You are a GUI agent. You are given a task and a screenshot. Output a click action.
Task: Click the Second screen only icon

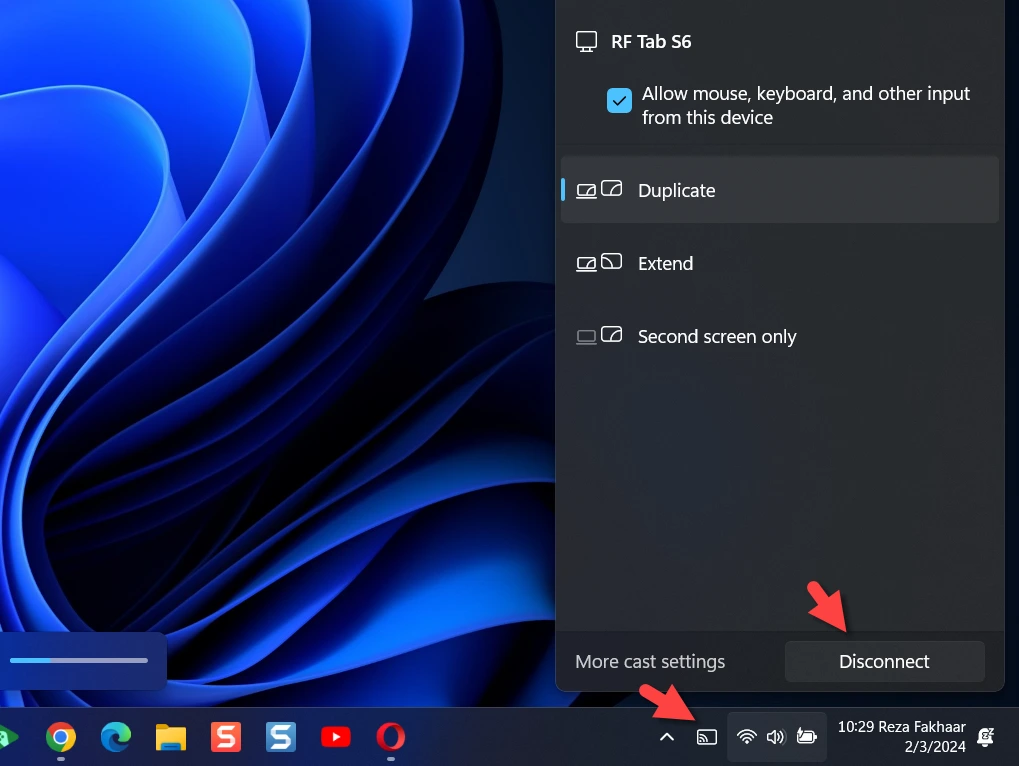click(x=599, y=336)
